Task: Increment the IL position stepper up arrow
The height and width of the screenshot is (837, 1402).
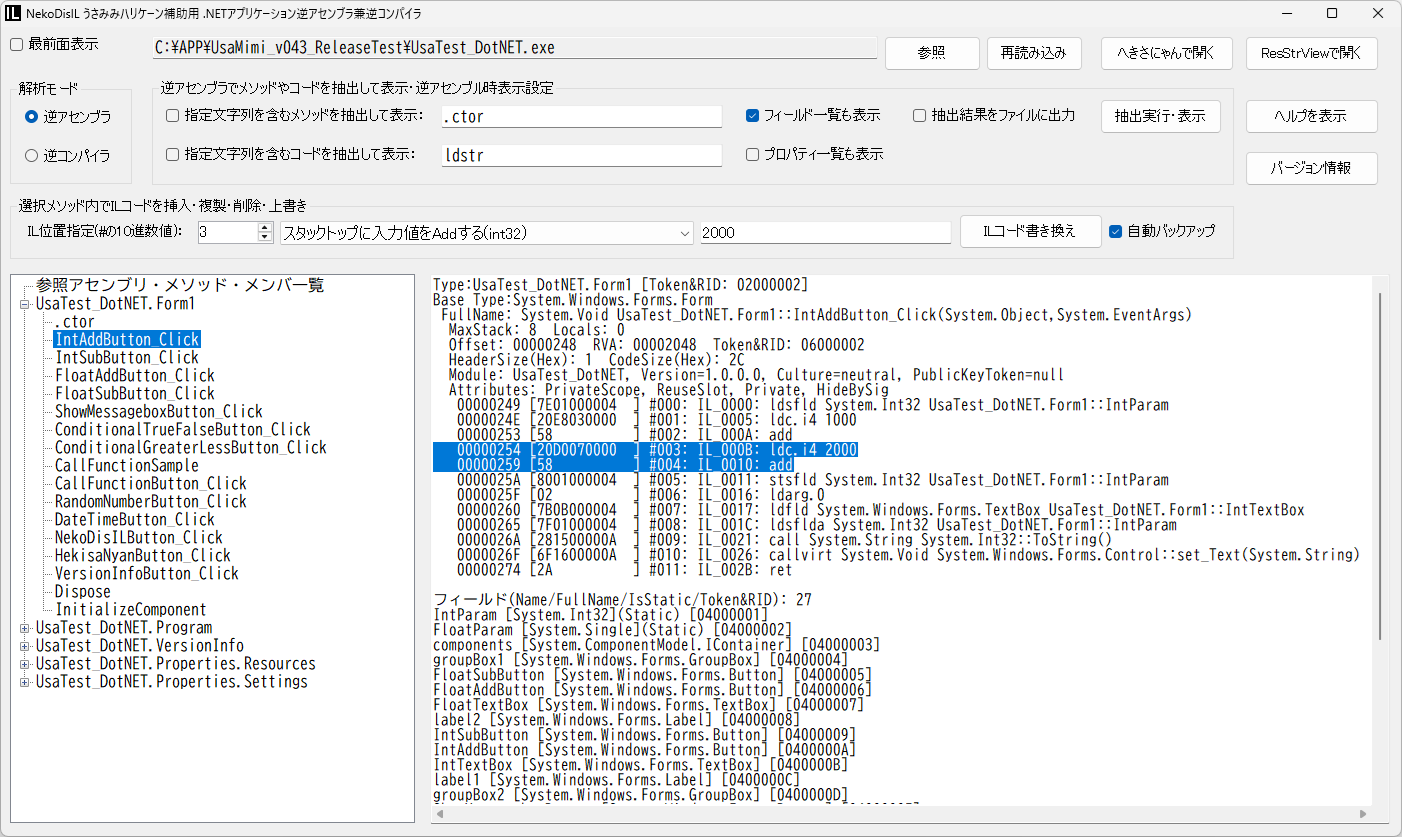Action: click(265, 227)
